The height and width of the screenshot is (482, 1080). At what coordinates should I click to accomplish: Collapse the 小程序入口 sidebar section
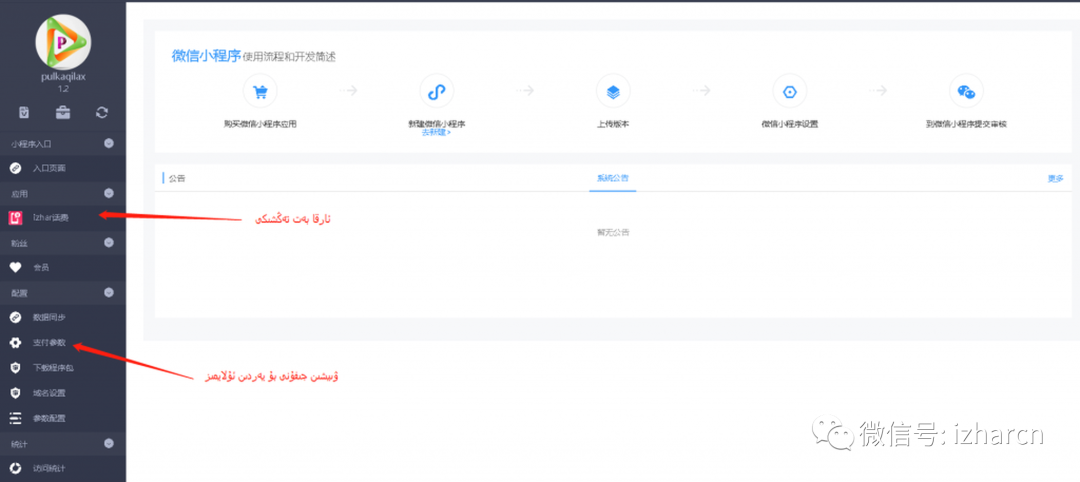108,143
